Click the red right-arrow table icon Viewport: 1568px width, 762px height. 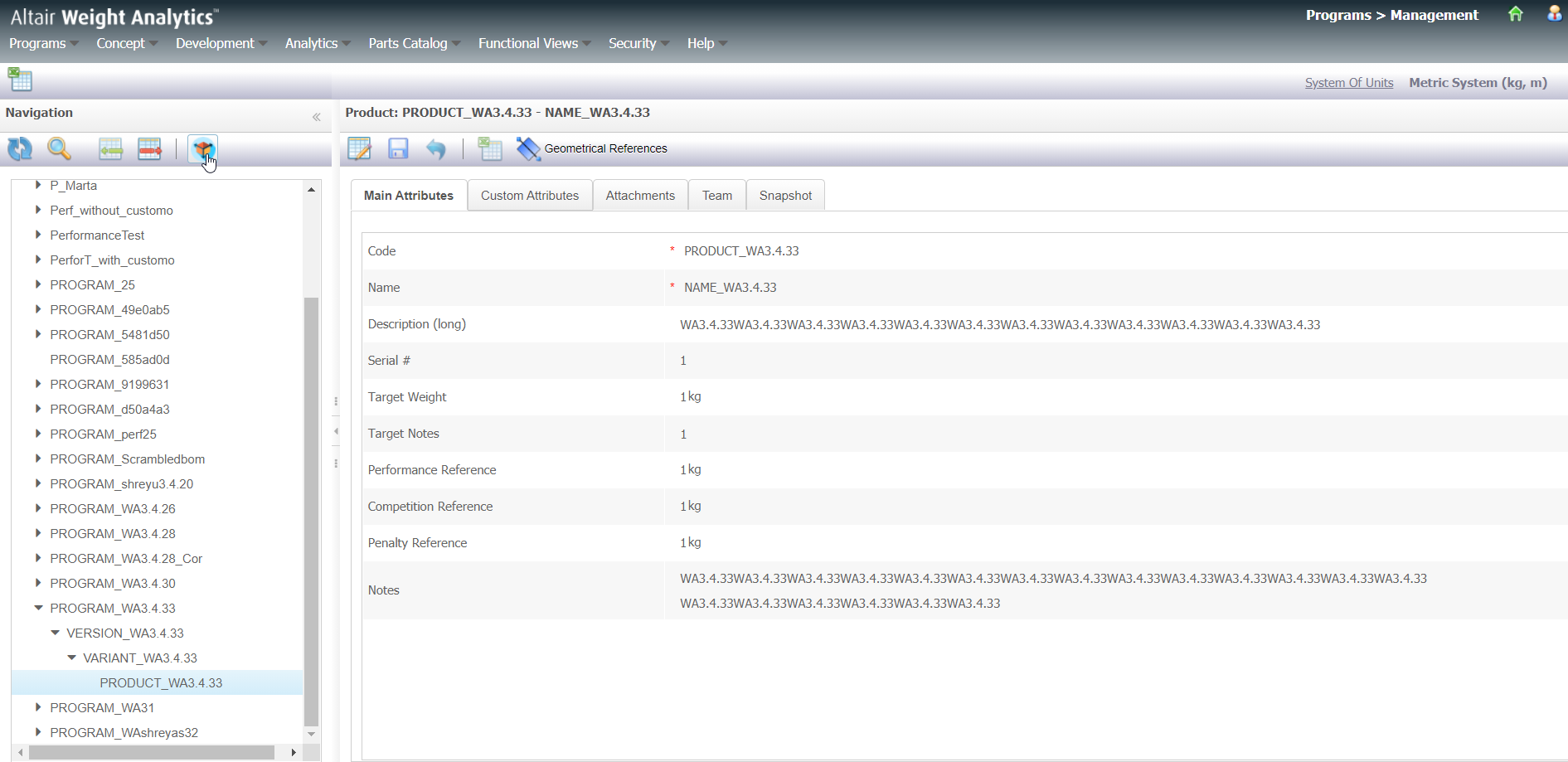(149, 149)
